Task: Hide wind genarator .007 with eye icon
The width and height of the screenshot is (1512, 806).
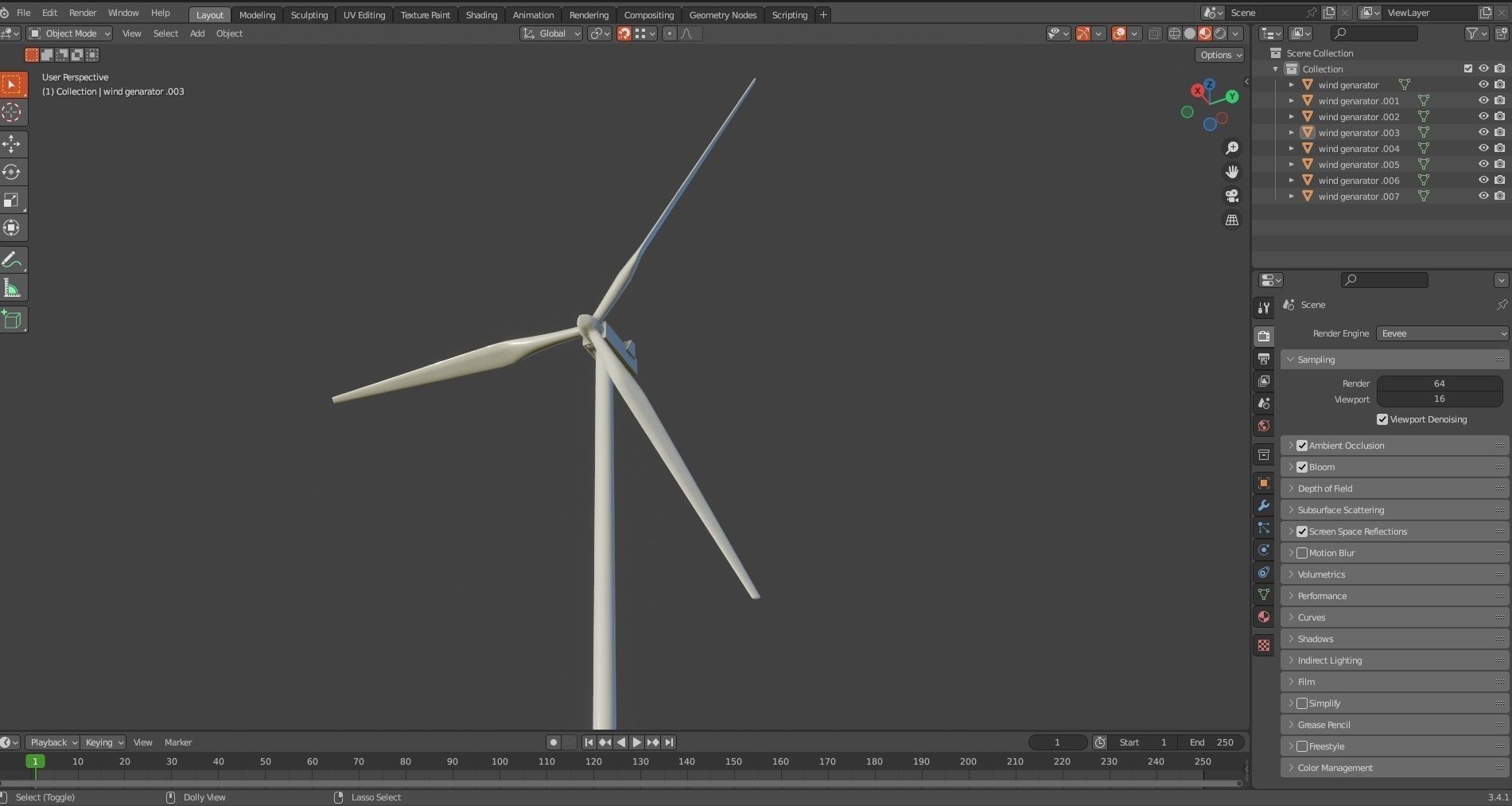Action: pyautogui.click(x=1483, y=196)
